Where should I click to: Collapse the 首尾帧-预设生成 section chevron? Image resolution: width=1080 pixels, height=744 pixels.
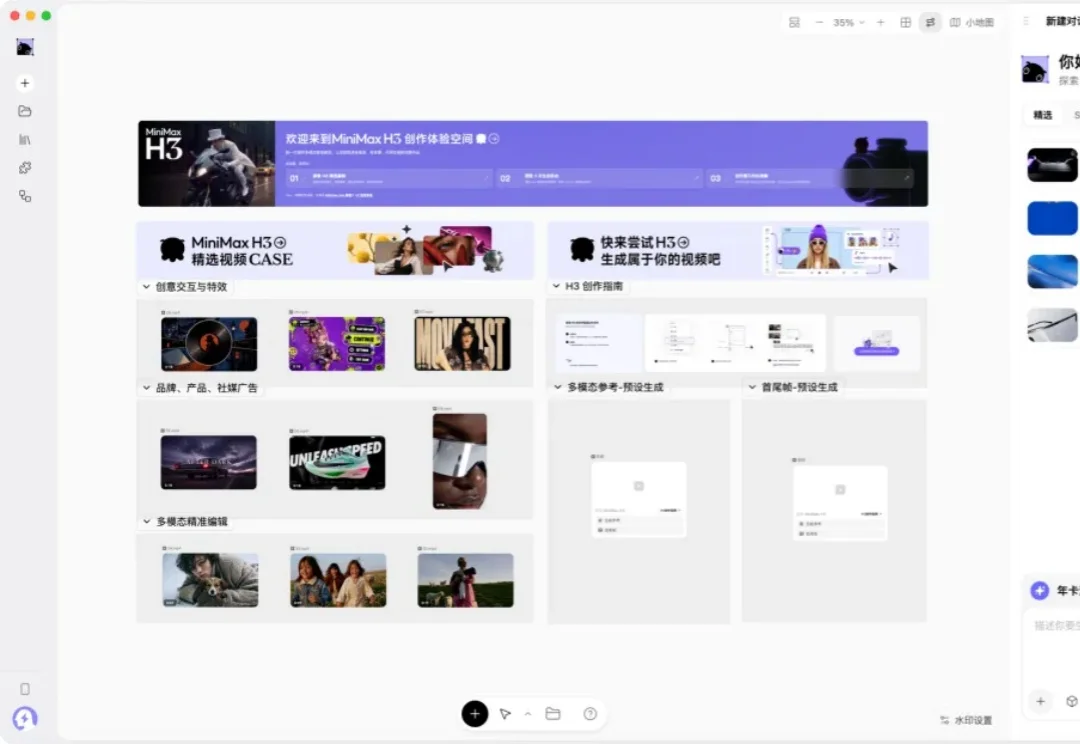coord(751,387)
